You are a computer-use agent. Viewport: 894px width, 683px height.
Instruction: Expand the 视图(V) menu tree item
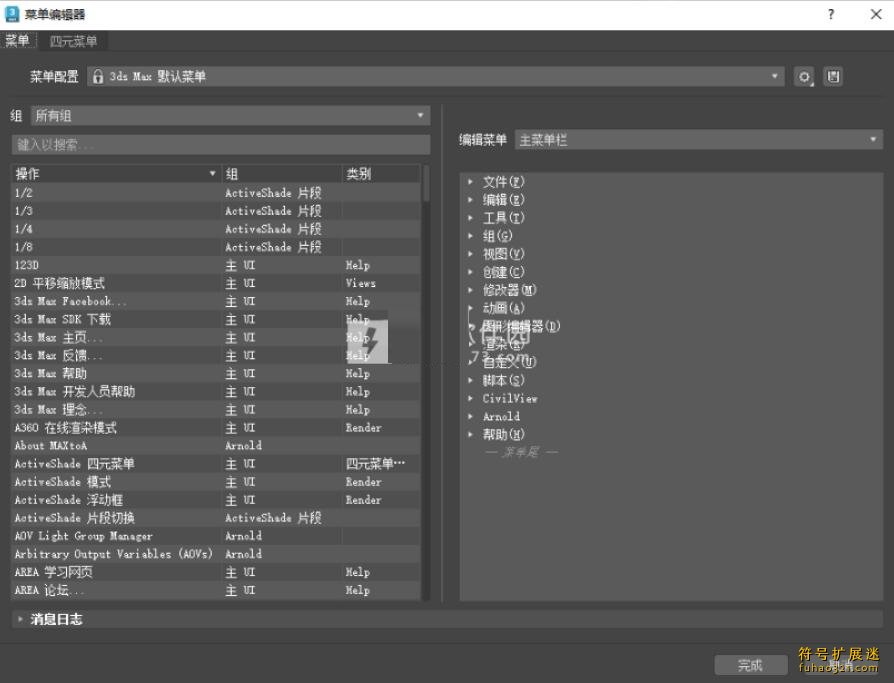pyautogui.click(x=470, y=254)
